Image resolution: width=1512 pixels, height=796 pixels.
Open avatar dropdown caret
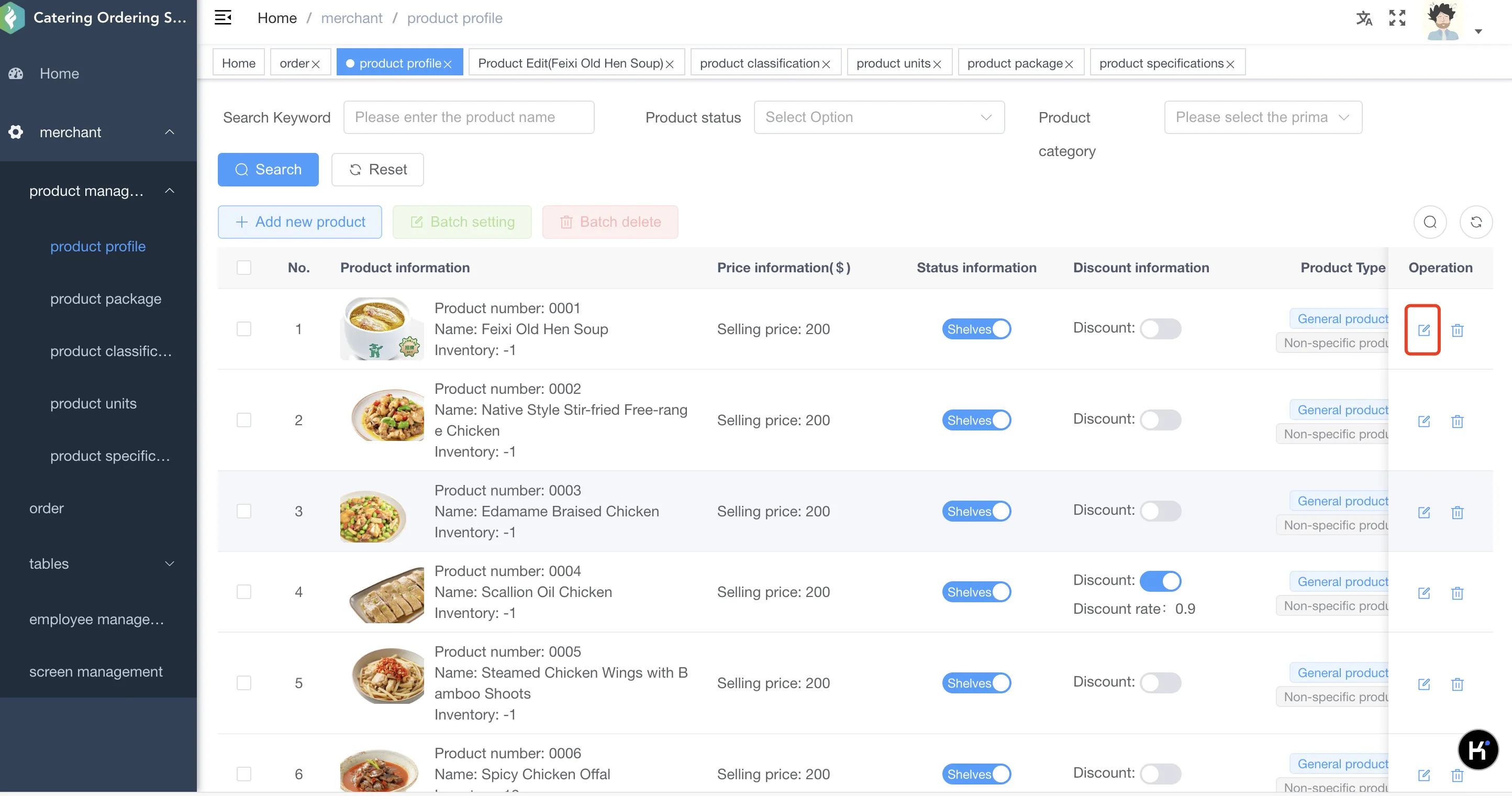coord(1478,32)
